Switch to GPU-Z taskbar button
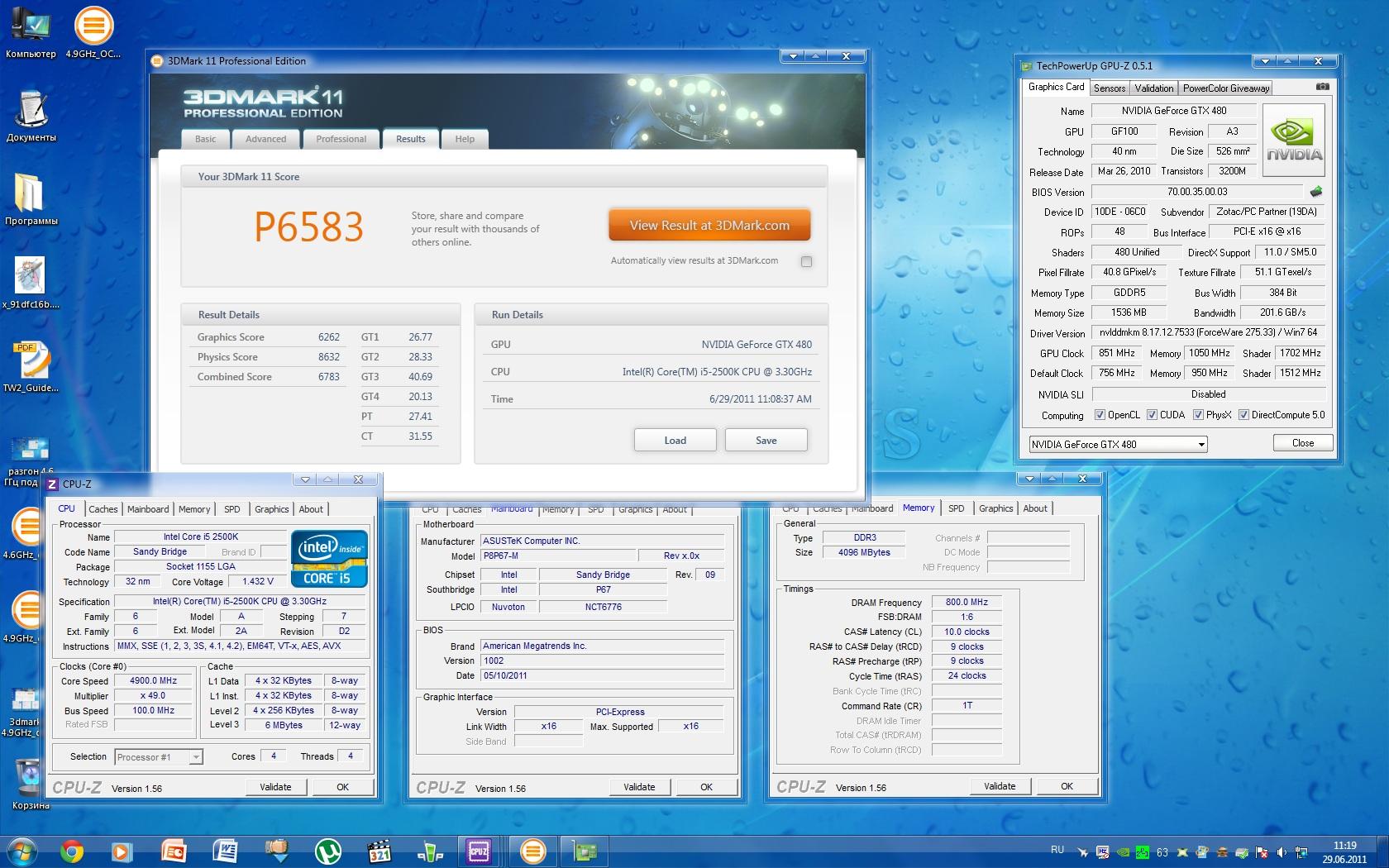The width and height of the screenshot is (1389, 868). click(x=585, y=851)
